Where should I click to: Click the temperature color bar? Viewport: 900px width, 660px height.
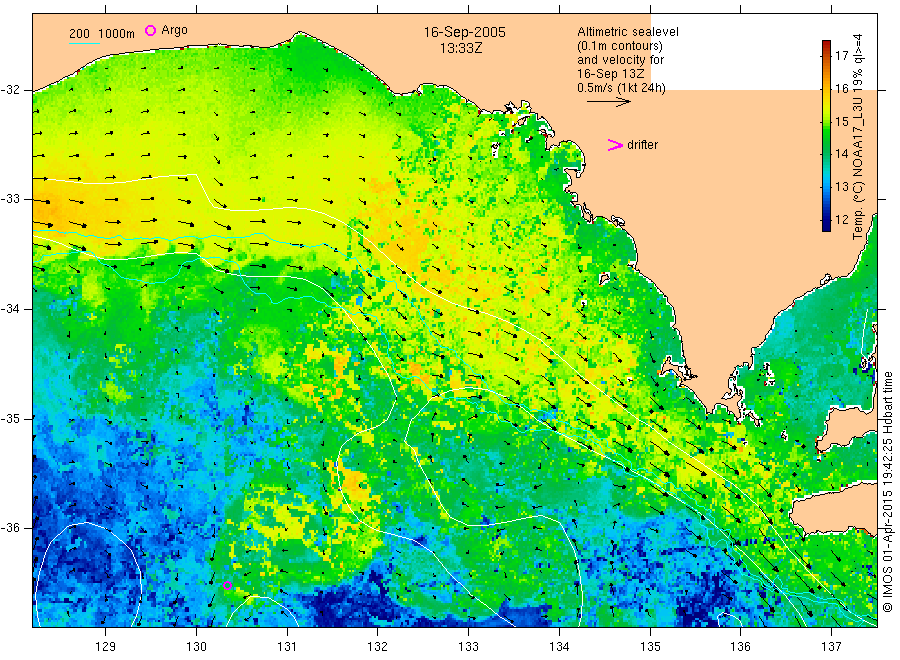click(x=827, y=136)
